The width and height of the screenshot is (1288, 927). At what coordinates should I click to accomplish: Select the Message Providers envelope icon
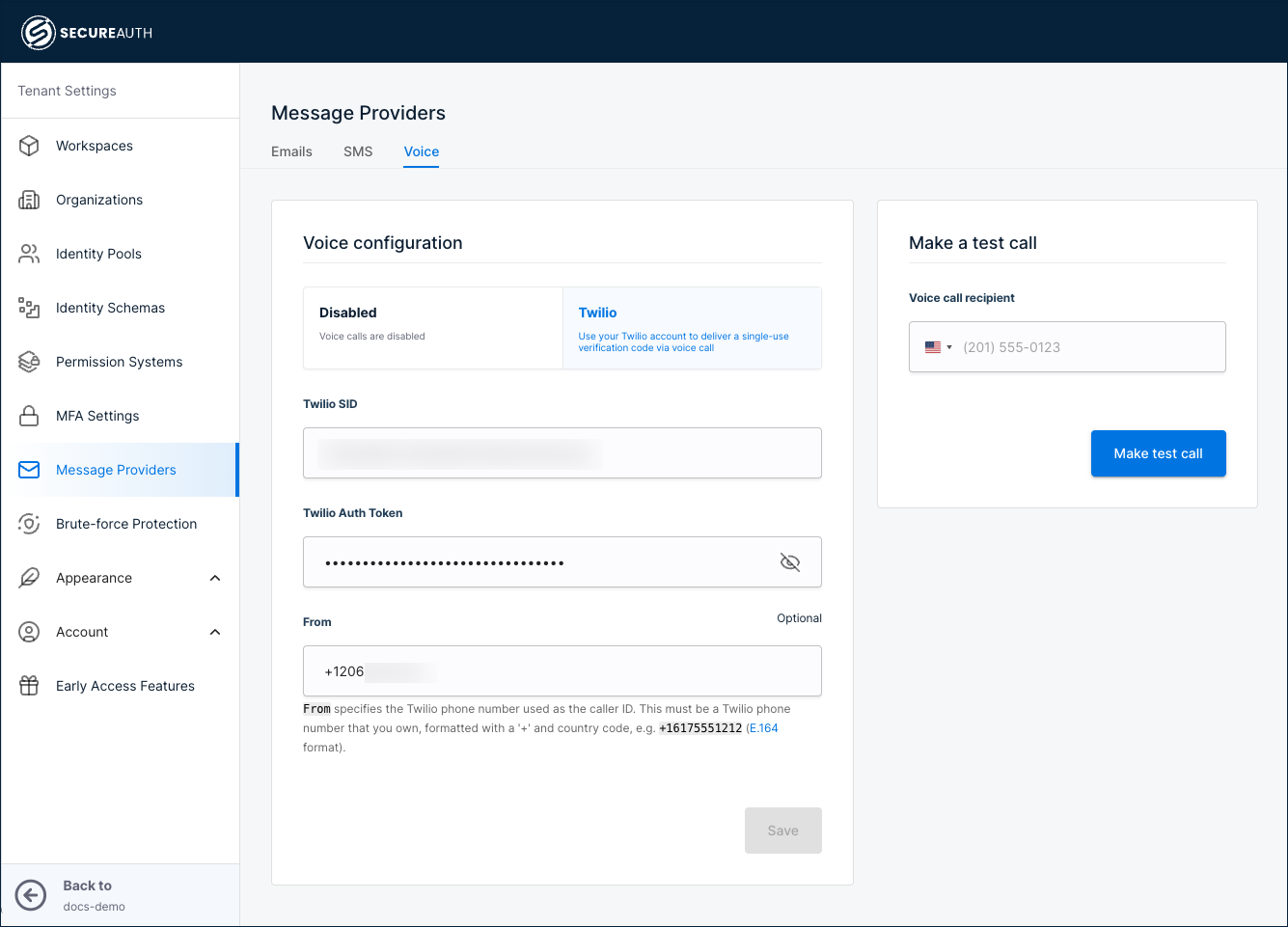(29, 470)
